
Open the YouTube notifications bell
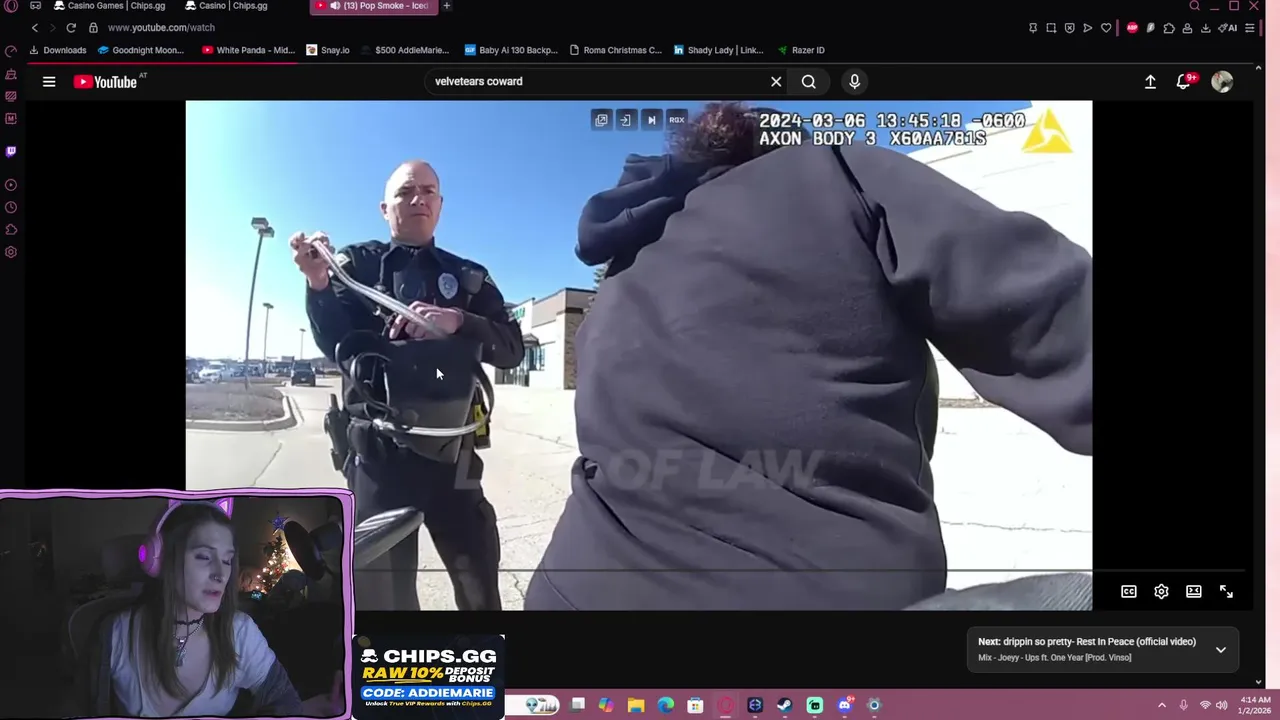tap(1184, 82)
